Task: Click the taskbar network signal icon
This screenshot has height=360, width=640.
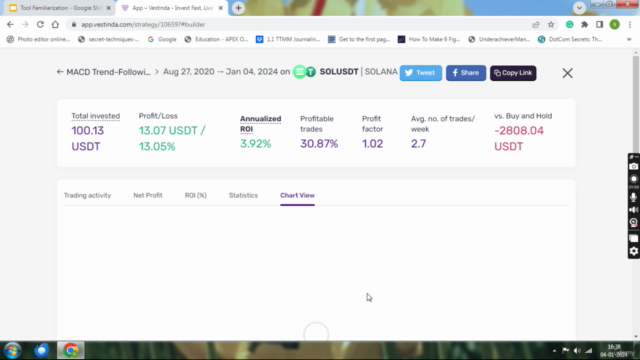Action: tap(589, 351)
